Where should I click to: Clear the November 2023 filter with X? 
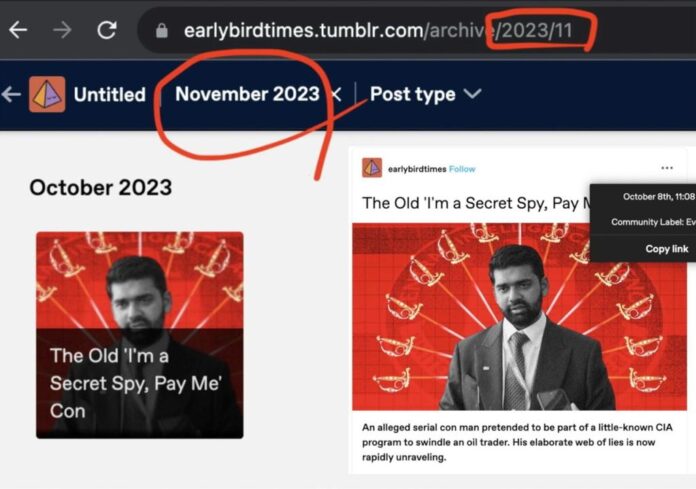pyautogui.click(x=337, y=95)
